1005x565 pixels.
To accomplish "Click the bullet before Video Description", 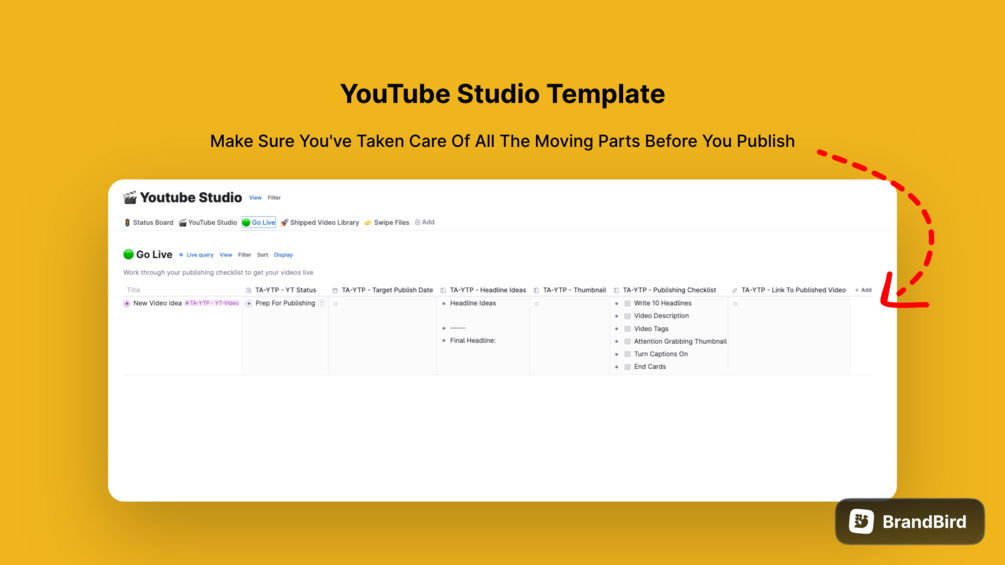I will [x=617, y=316].
